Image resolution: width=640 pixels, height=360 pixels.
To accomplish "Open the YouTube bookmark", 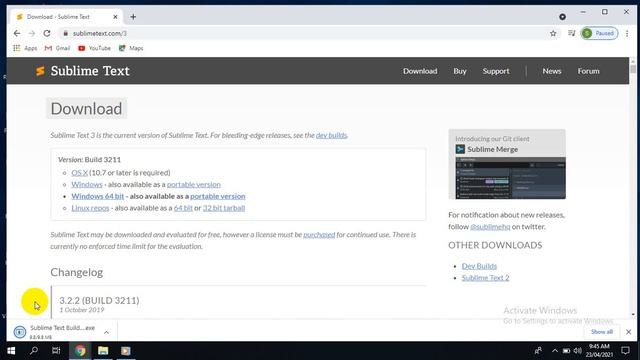I will coord(94,48).
